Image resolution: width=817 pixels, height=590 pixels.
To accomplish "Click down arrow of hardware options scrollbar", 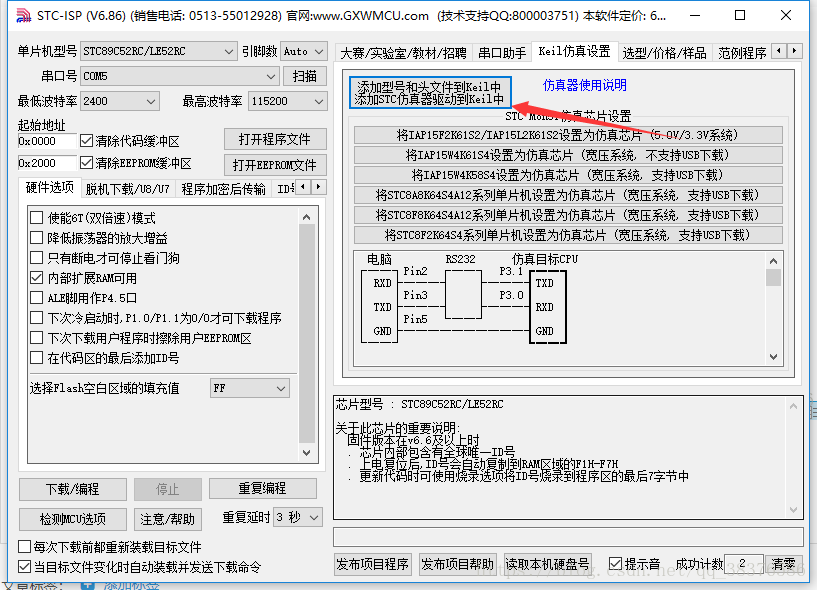I will point(307,452).
